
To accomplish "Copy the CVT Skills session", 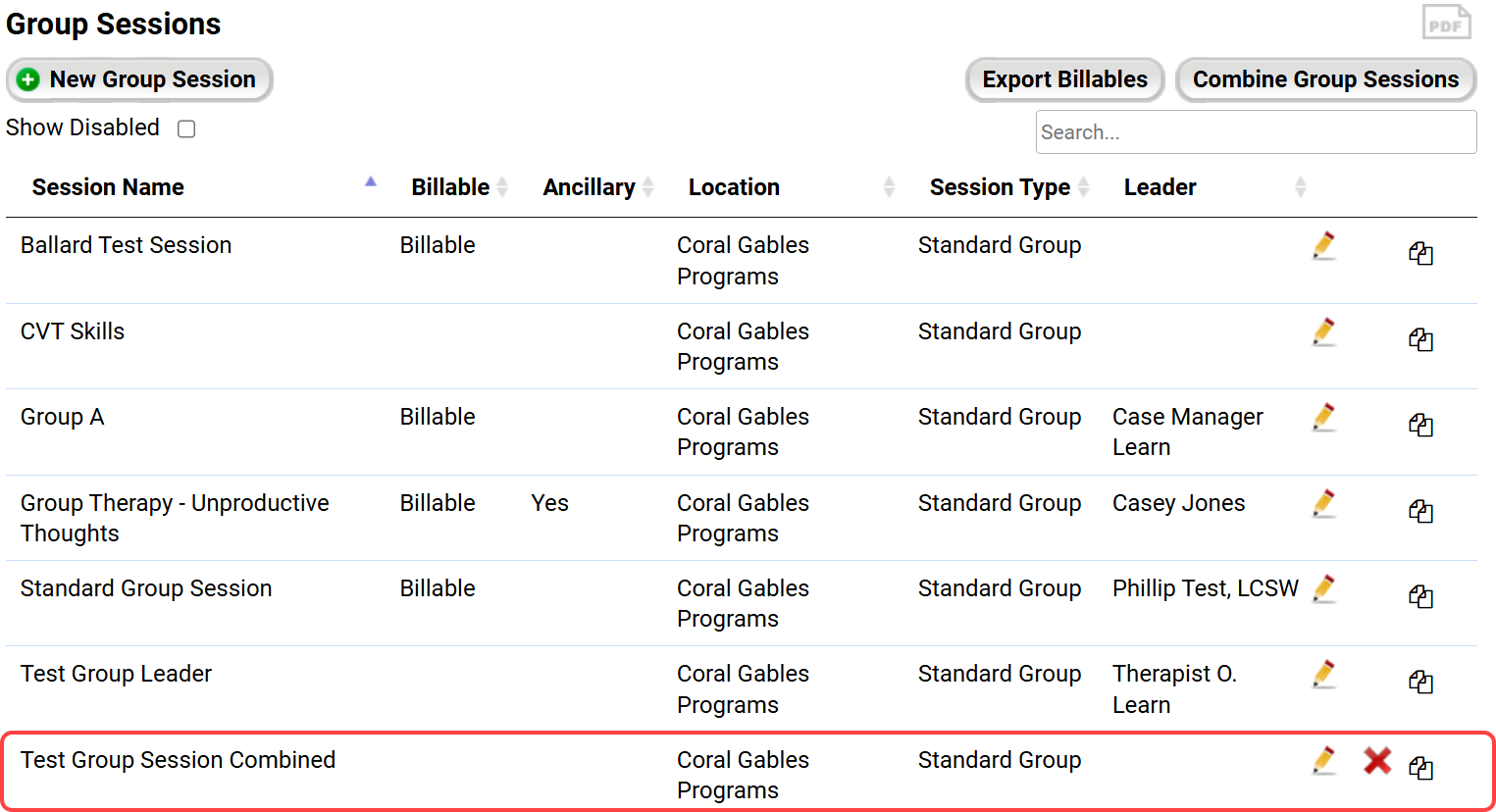I will tap(1420, 339).
